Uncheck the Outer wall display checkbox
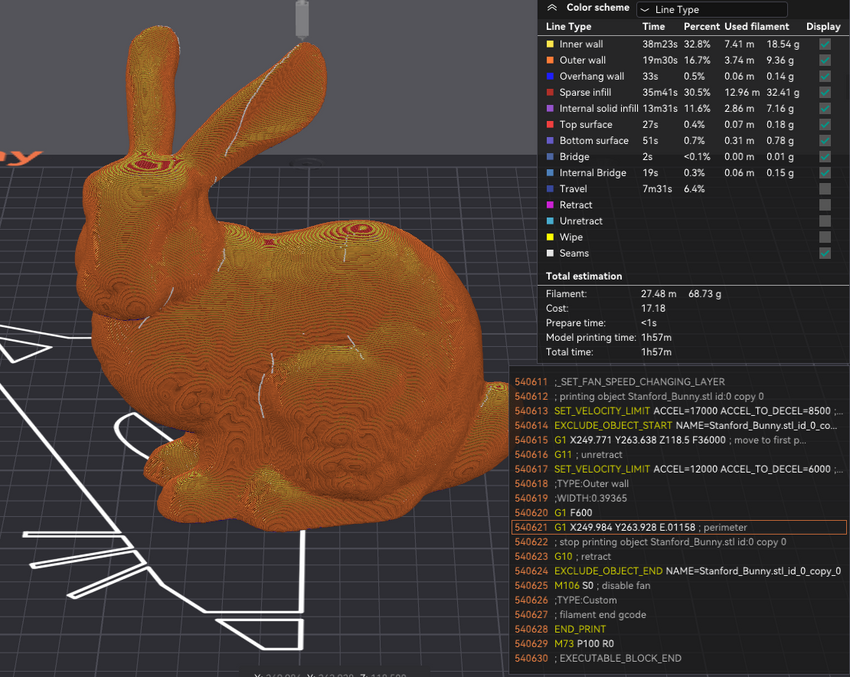The height and width of the screenshot is (677, 850). tap(824, 61)
